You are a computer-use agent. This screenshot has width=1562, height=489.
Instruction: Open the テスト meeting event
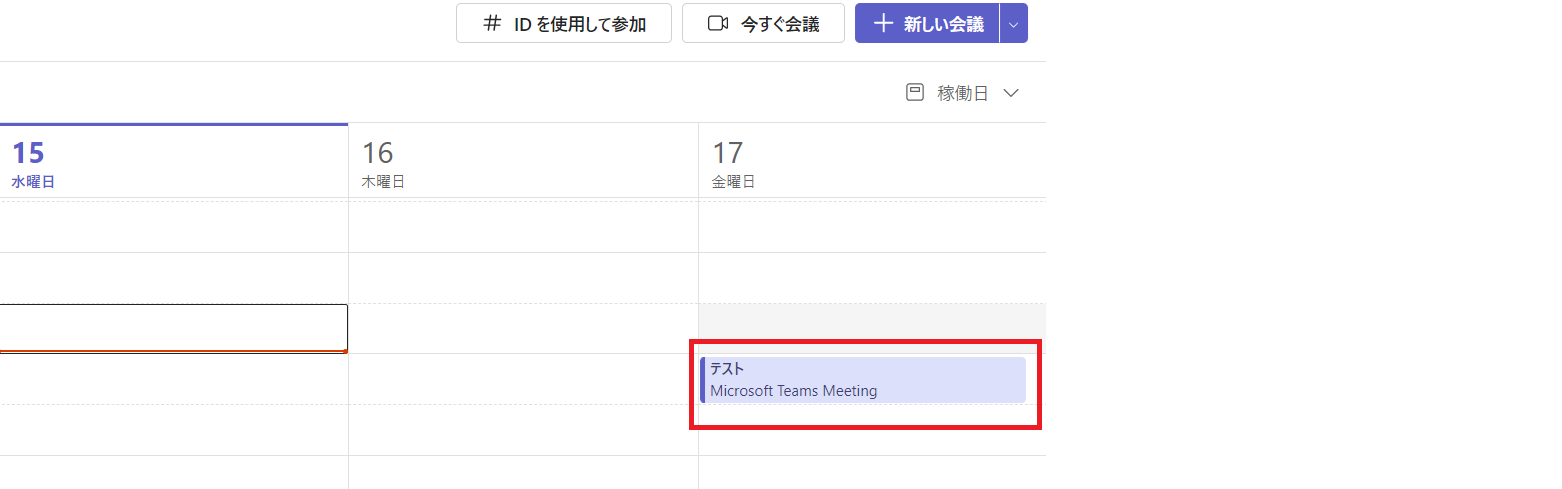(x=863, y=380)
